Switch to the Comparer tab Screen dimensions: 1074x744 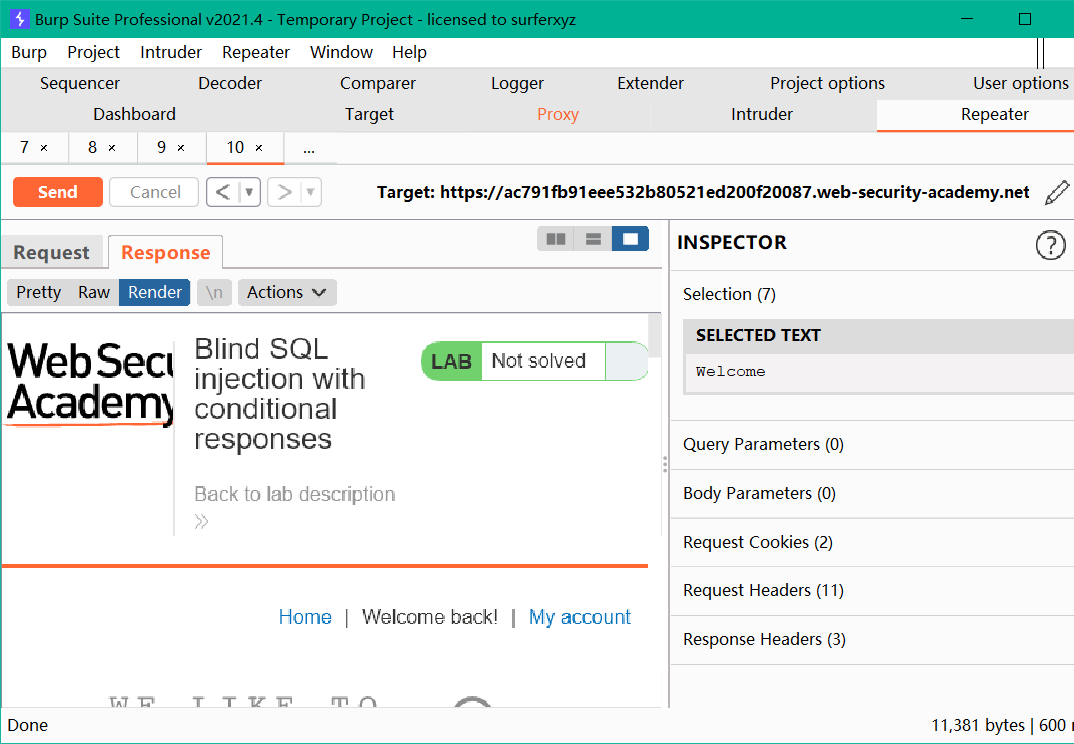pos(377,84)
